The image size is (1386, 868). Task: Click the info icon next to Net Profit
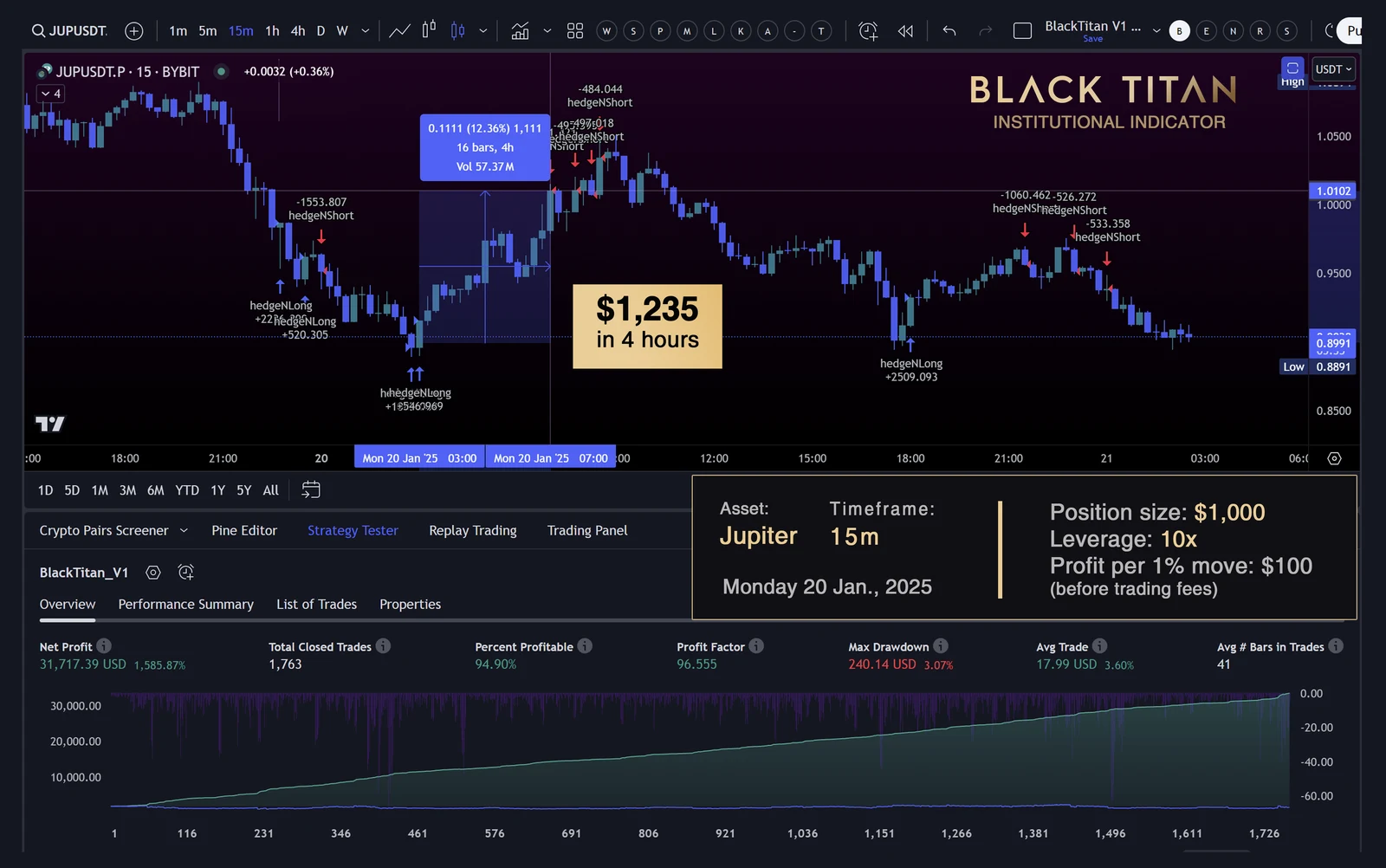pyautogui.click(x=104, y=646)
